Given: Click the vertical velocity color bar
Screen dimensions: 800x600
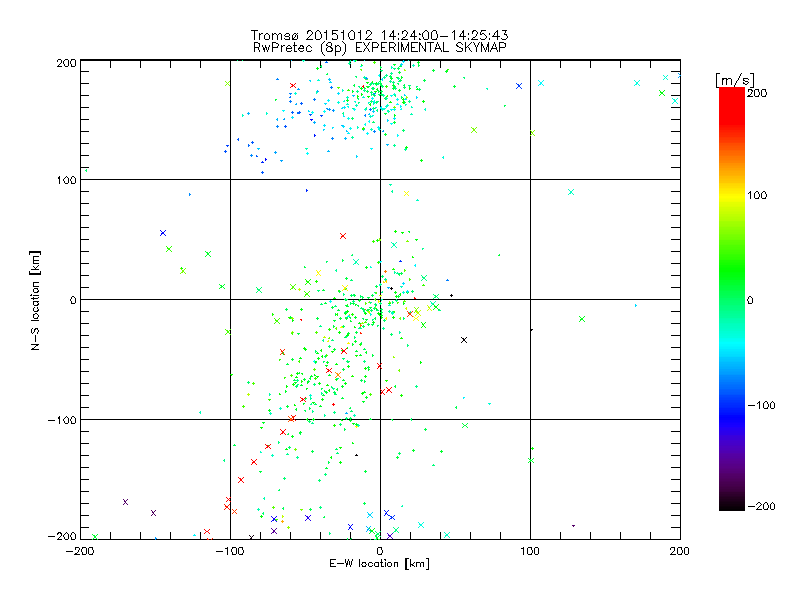Looking at the screenshot, I should (732, 299).
